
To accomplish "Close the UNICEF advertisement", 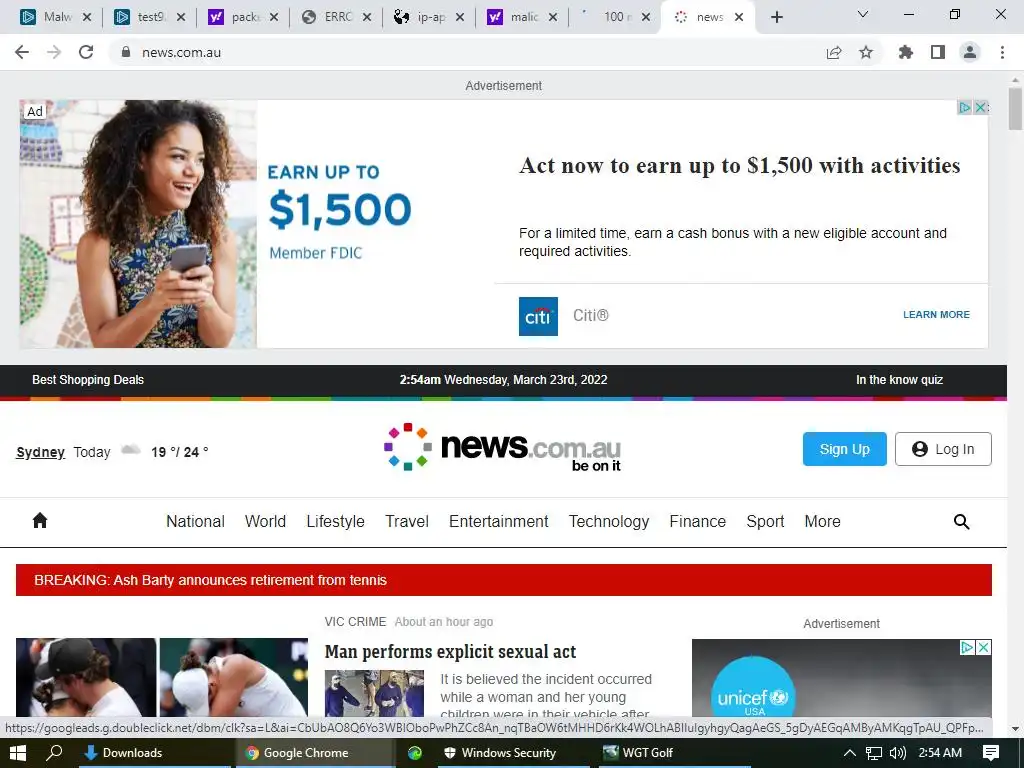I will tap(984, 647).
